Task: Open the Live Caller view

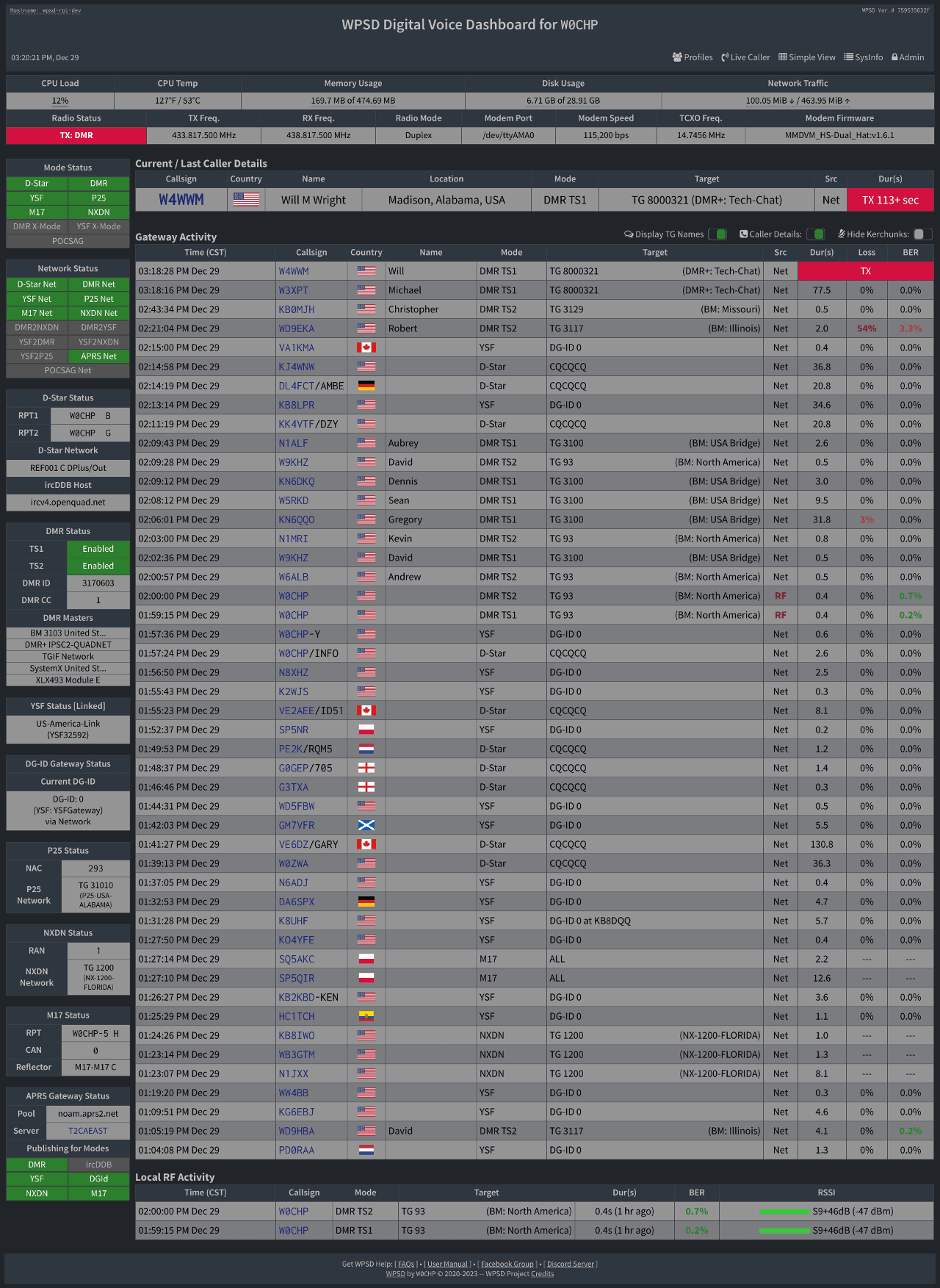Action: tap(745, 57)
